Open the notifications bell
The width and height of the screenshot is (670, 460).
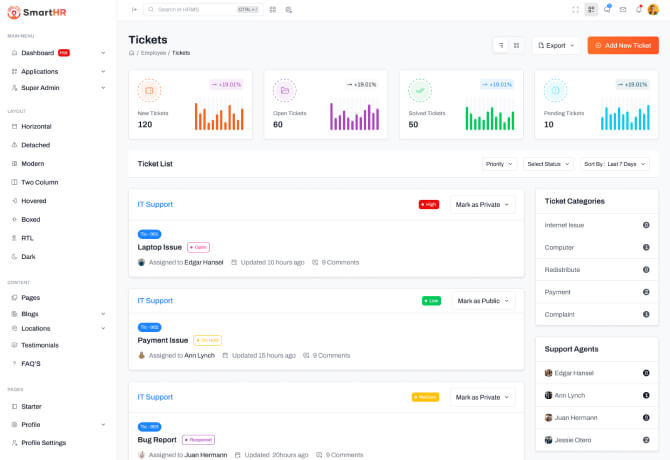pyautogui.click(x=638, y=9)
